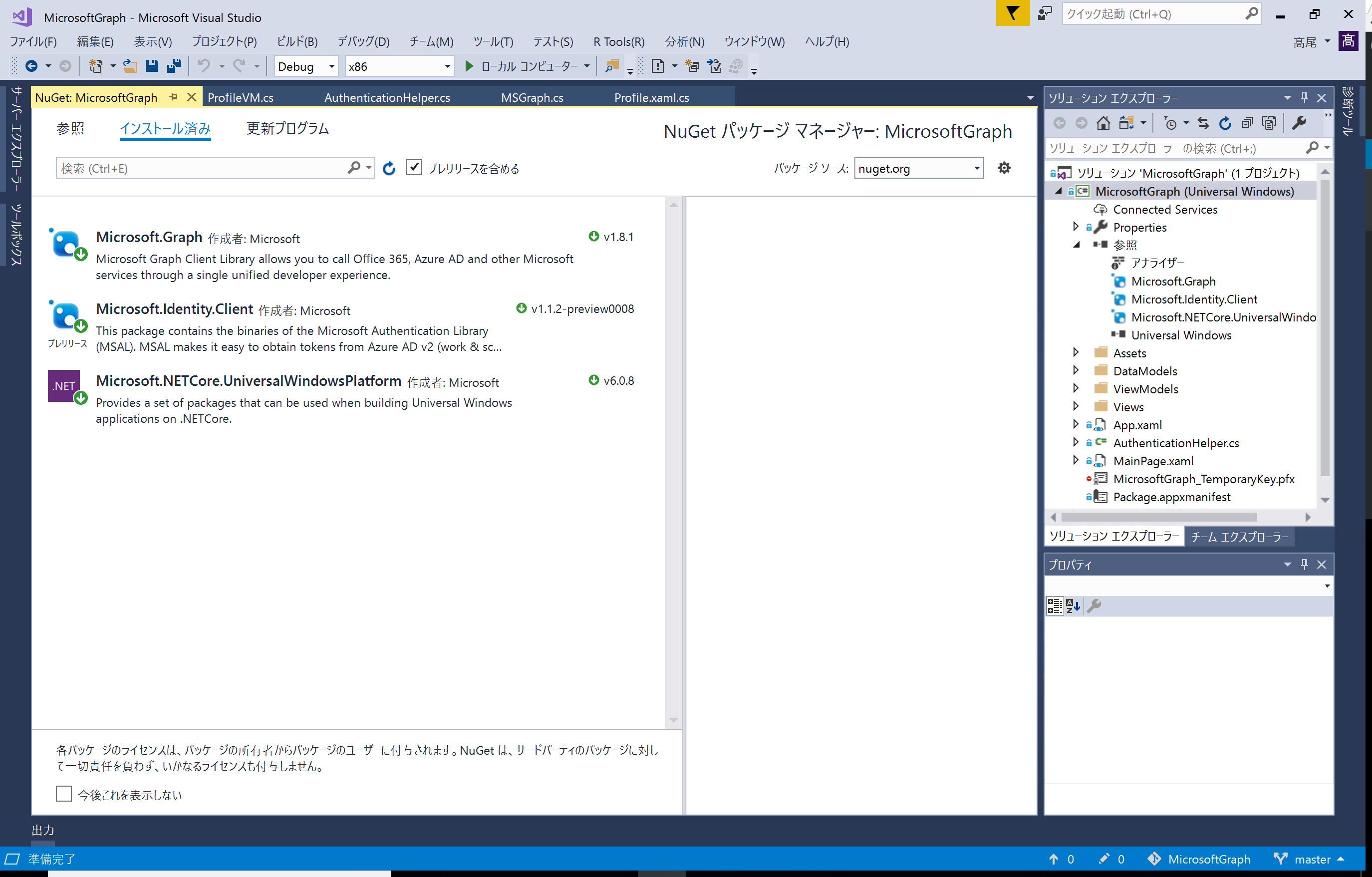Select Package.appxmanifest in Solution Explorer

(x=1171, y=497)
